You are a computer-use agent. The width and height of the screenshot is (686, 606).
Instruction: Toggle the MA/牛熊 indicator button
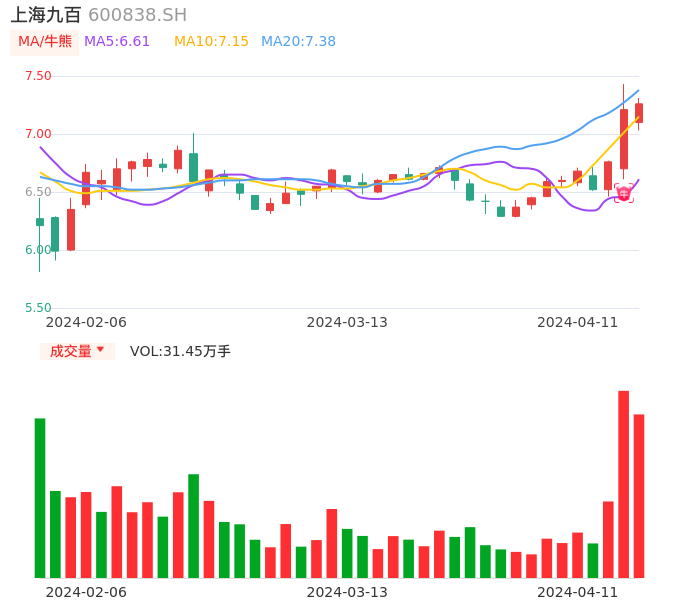45,42
